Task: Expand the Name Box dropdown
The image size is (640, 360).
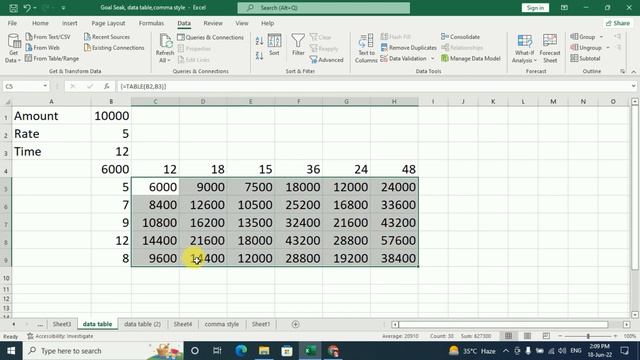Action: (45, 86)
